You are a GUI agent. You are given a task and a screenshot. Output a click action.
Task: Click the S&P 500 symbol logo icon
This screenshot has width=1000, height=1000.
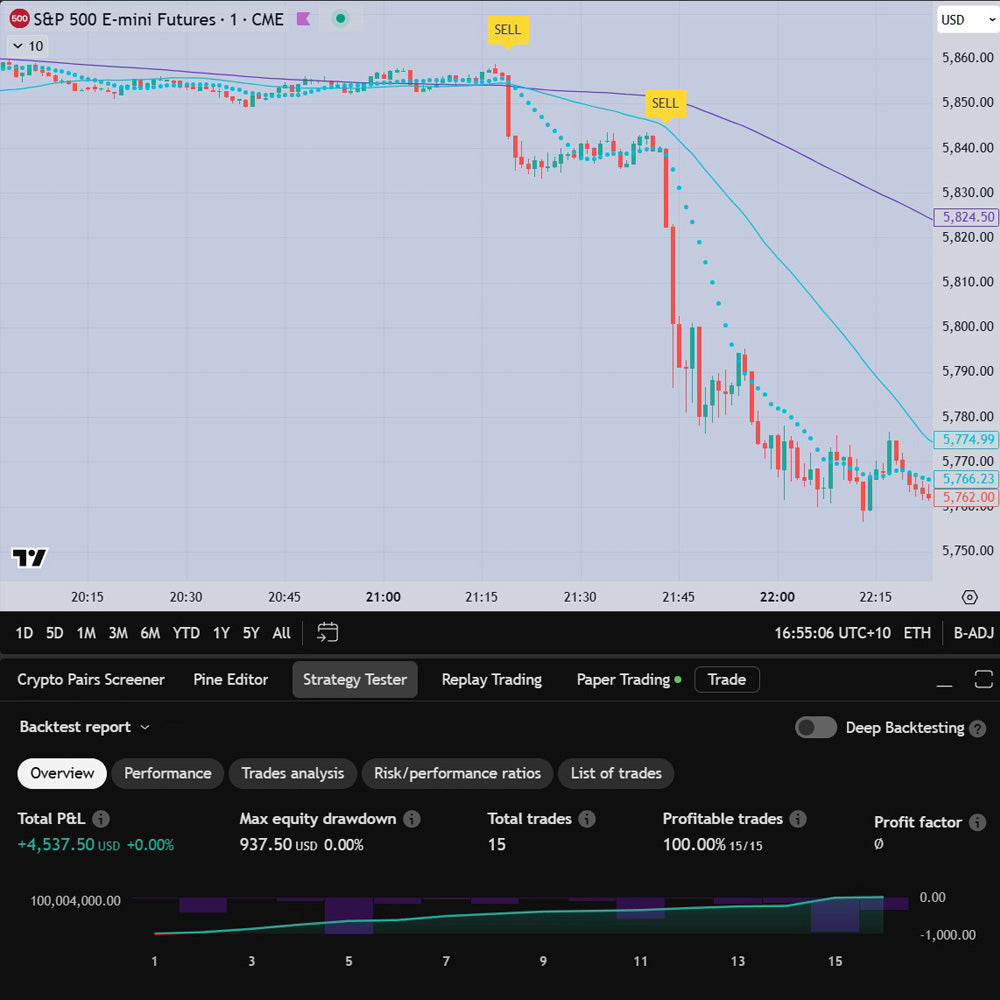[20, 19]
